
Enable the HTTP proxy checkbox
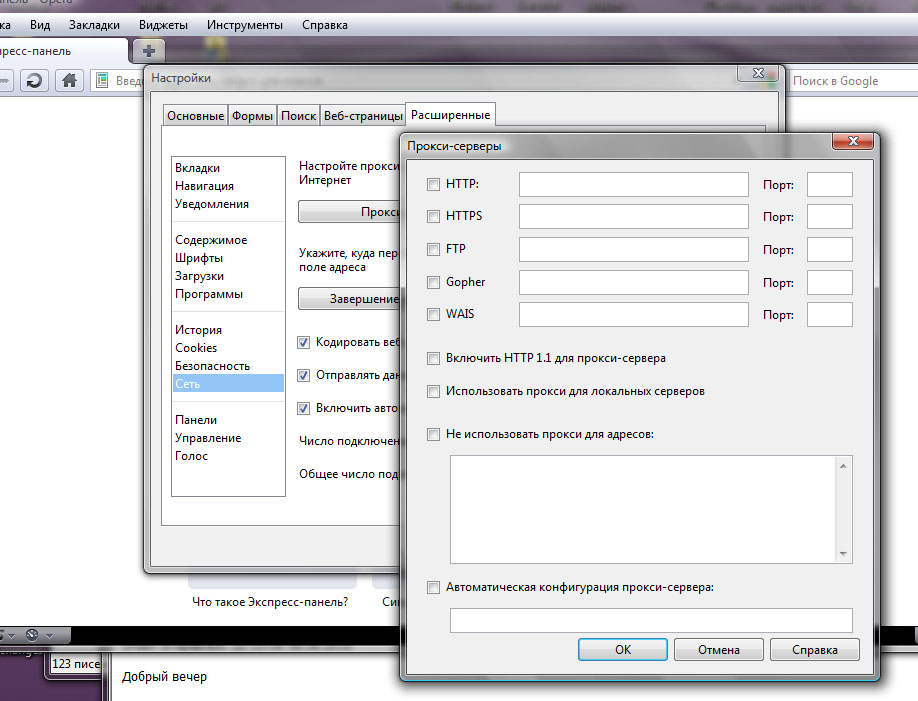433,184
